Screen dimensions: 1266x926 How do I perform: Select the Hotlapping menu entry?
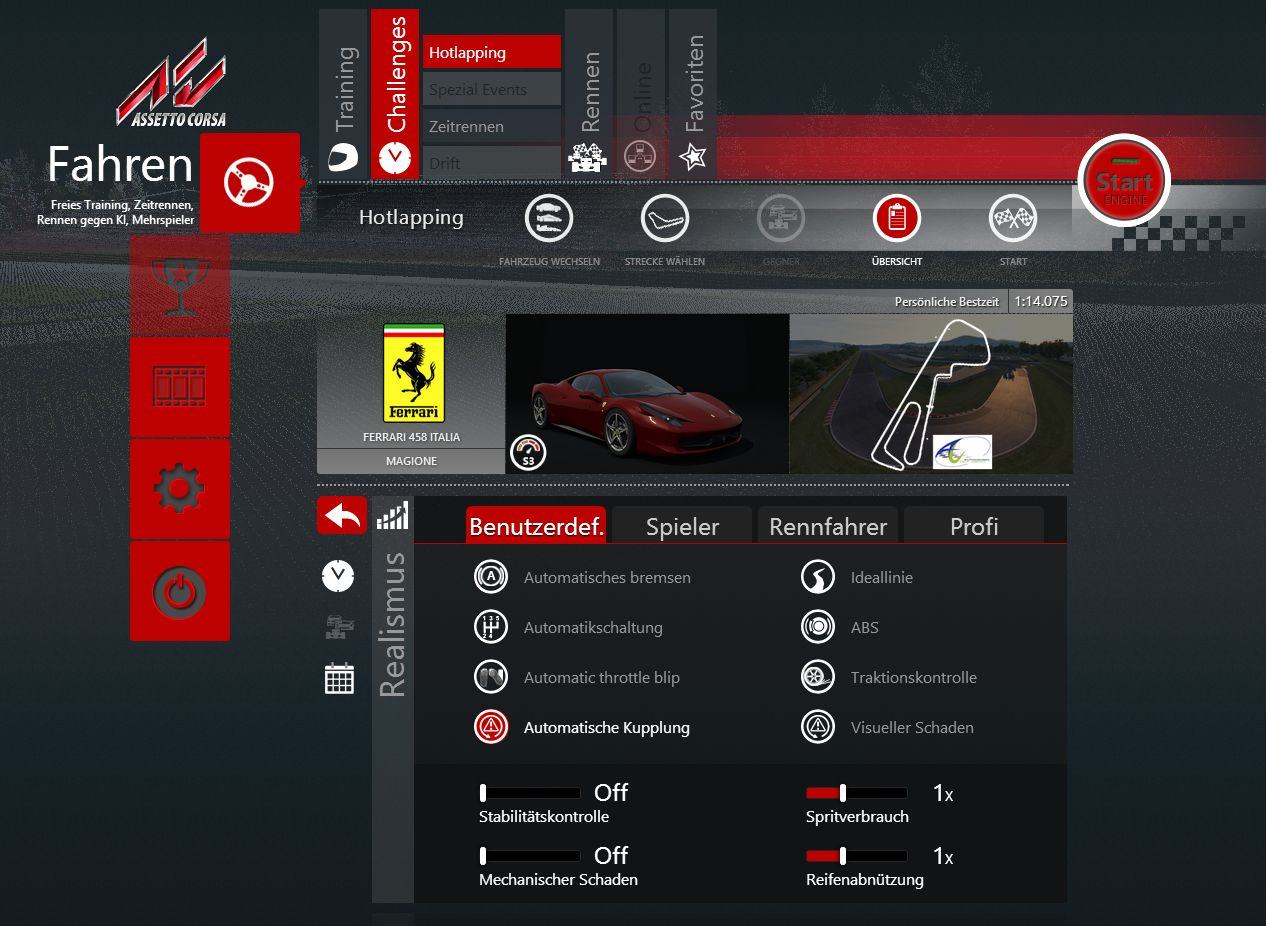click(492, 52)
